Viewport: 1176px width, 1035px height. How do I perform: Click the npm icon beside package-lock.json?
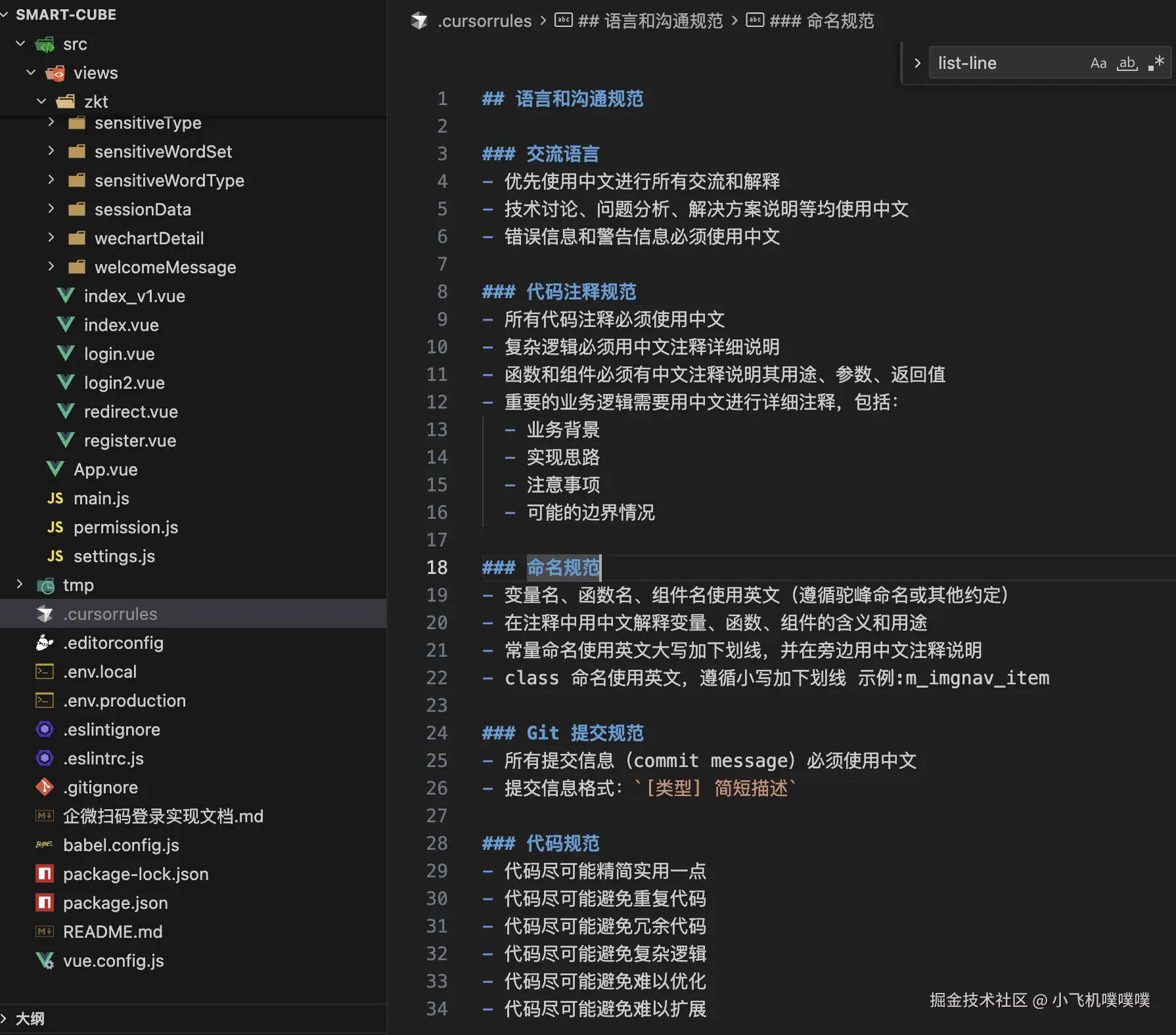(x=45, y=873)
